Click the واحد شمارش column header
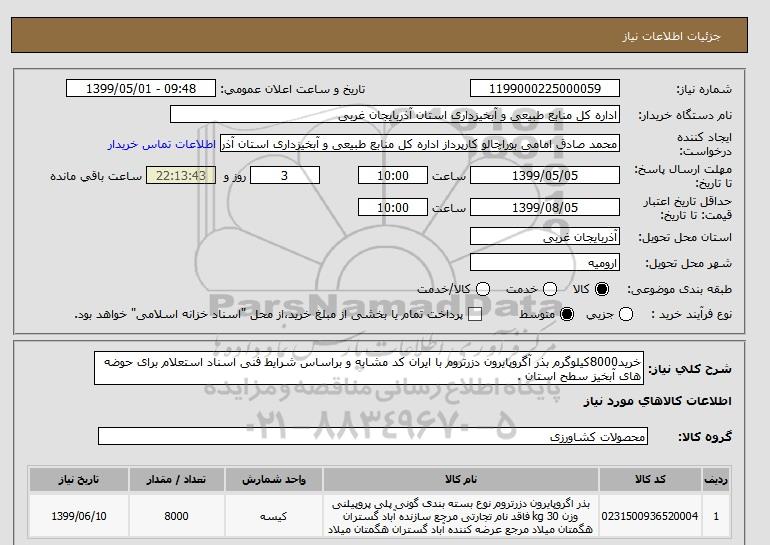Image resolution: width=770 pixels, height=545 pixels. 274,480
